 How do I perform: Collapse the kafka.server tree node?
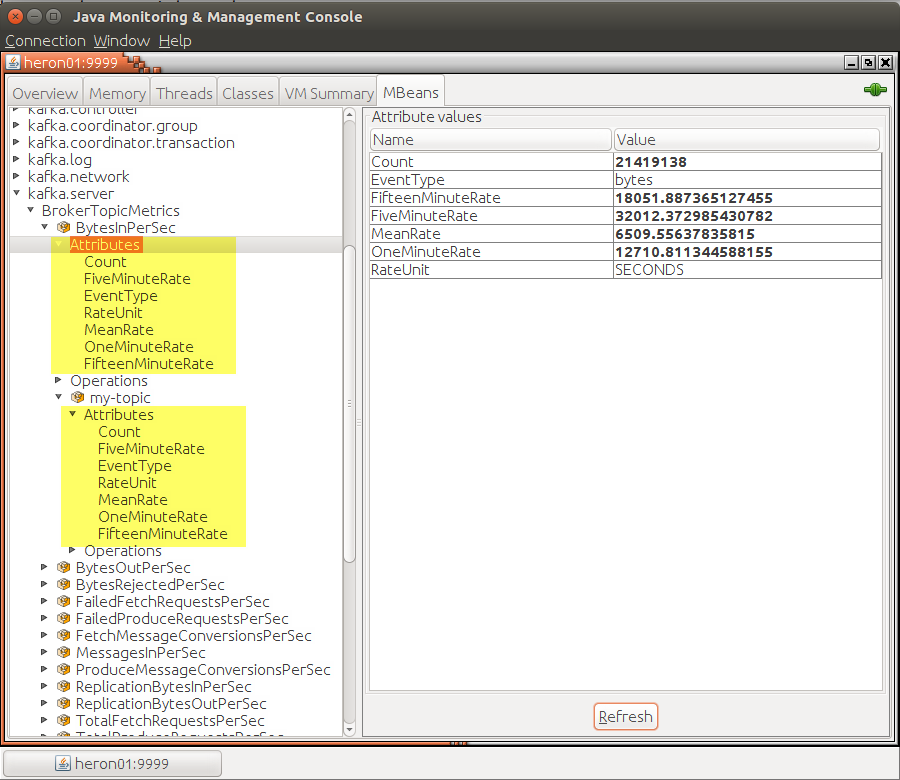tap(15, 193)
